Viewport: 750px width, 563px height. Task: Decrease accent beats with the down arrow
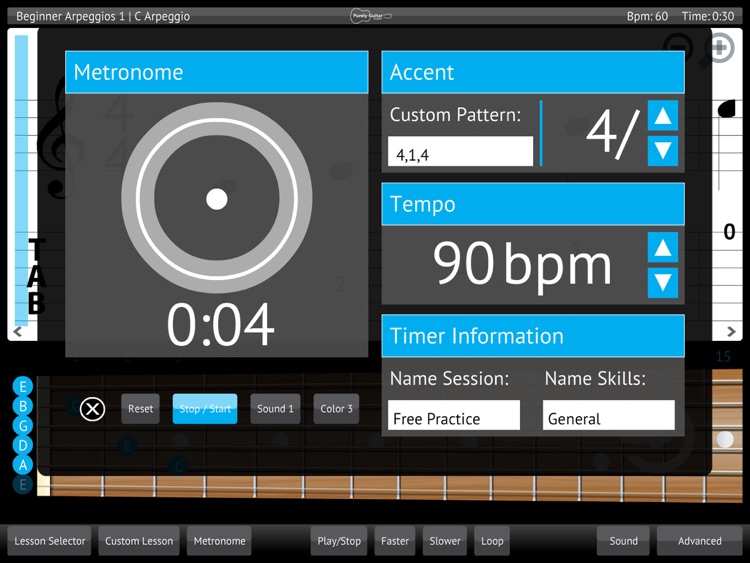click(x=662, y=151)
